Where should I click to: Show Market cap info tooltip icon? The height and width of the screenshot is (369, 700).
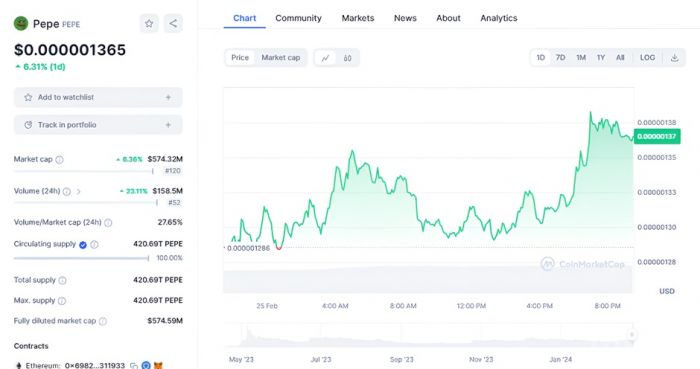pos(59,160)
